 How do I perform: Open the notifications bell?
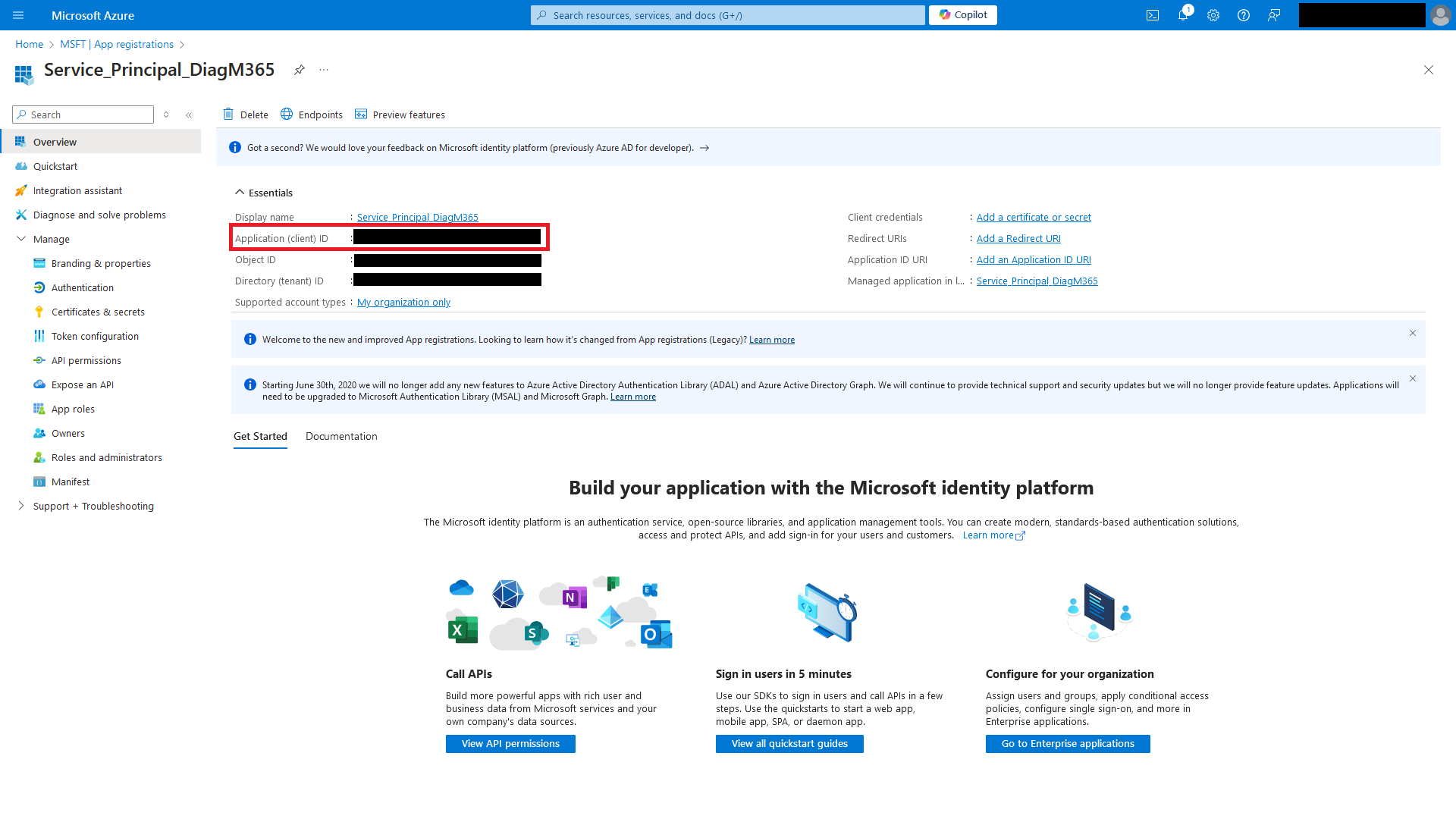coord(1183,15)
